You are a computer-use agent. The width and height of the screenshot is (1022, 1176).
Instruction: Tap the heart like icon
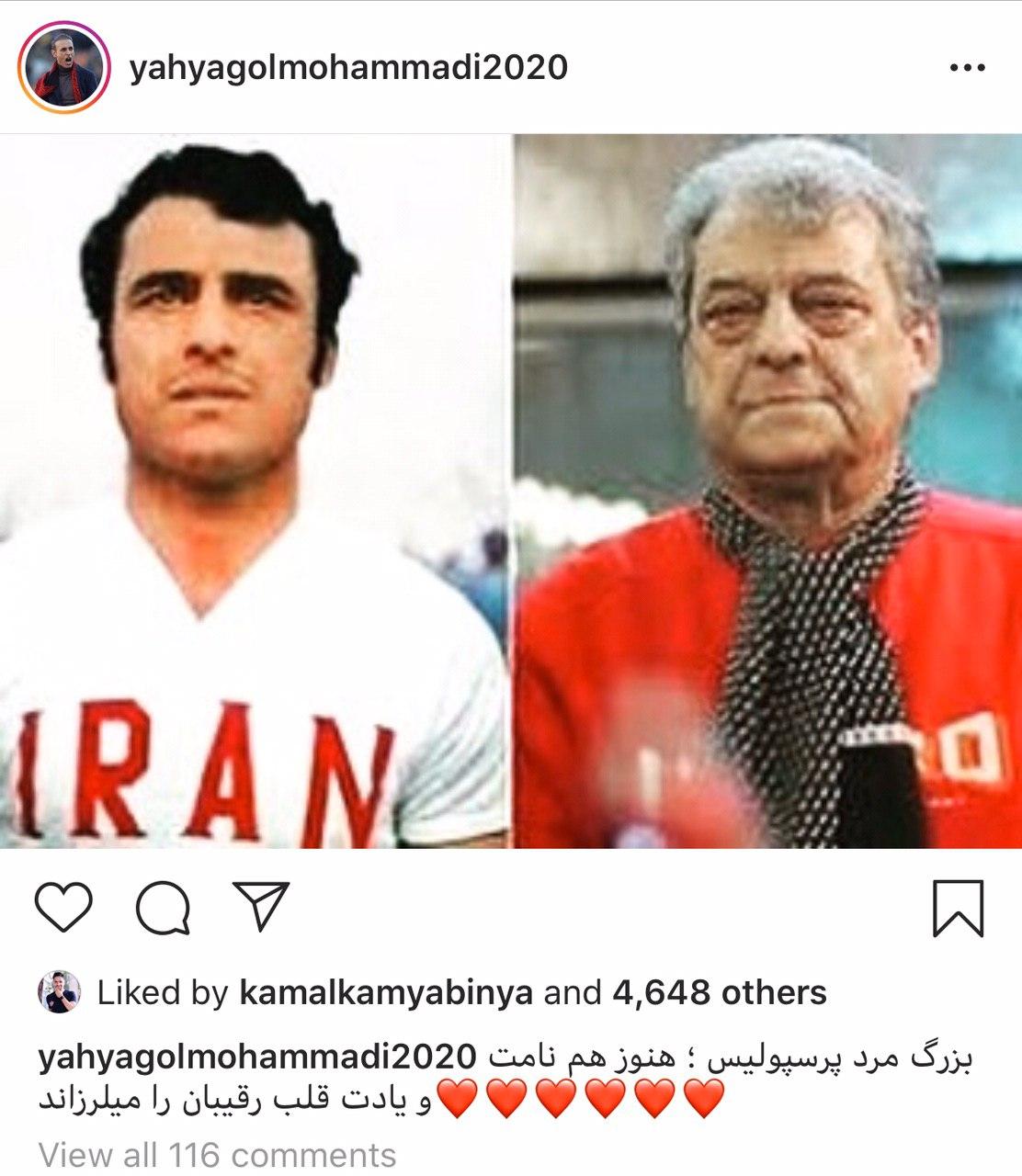[64, 907]
